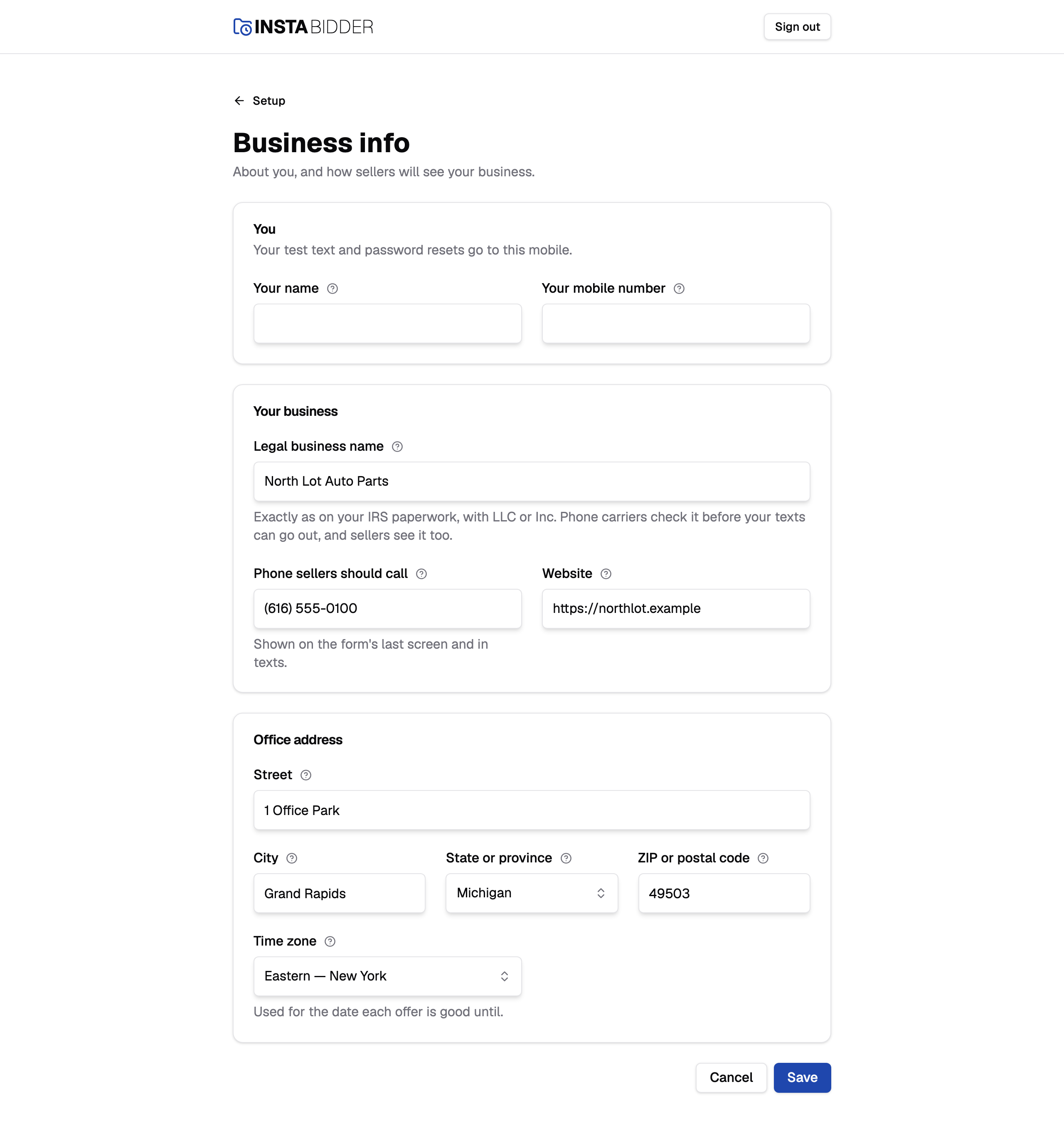1064x1146 pixels.
Task: Click the Street field with 1 Office Park
Action: pos(532,810)
